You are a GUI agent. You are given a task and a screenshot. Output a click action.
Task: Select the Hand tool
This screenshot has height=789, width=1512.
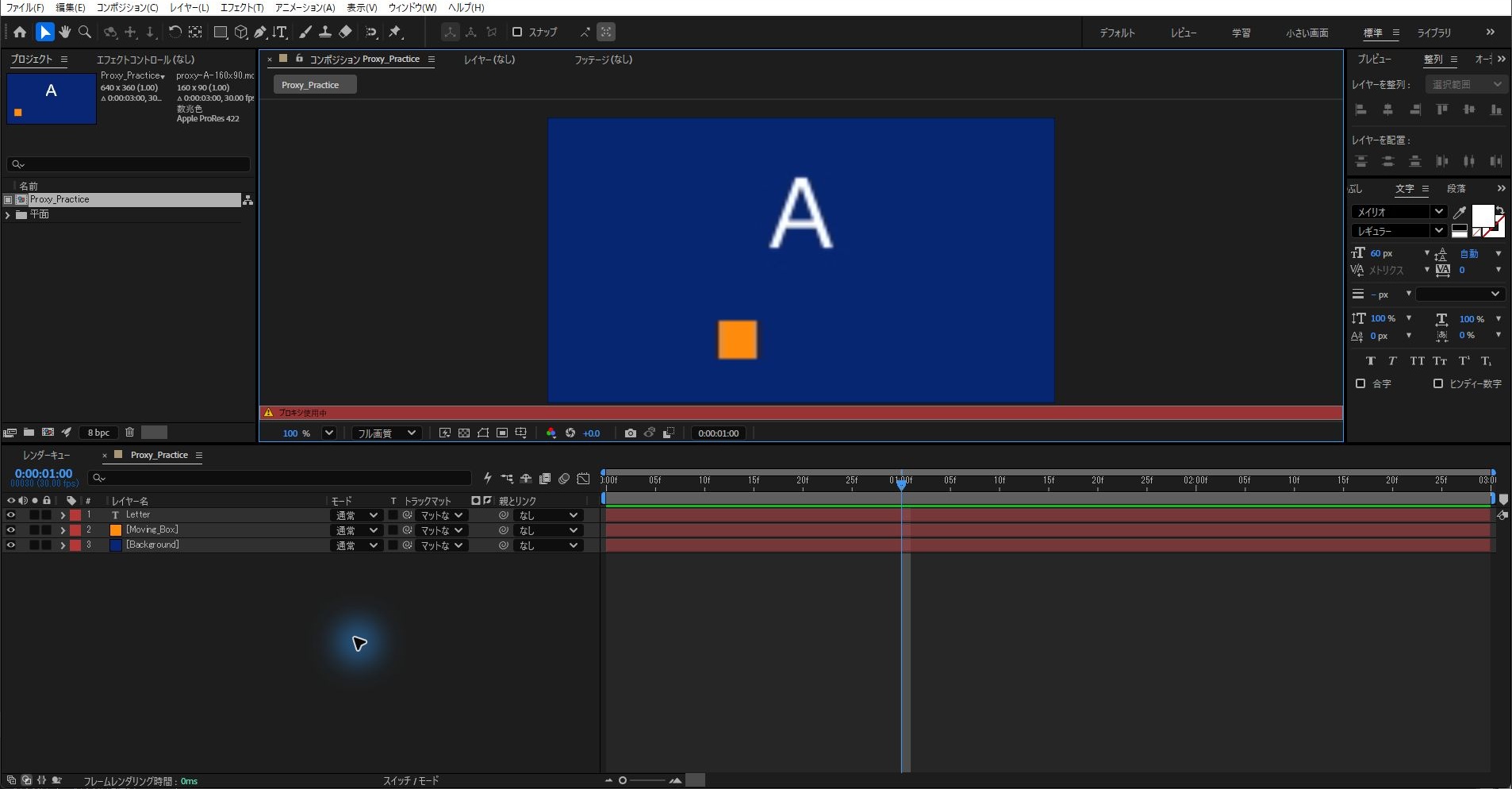point(65,32)
